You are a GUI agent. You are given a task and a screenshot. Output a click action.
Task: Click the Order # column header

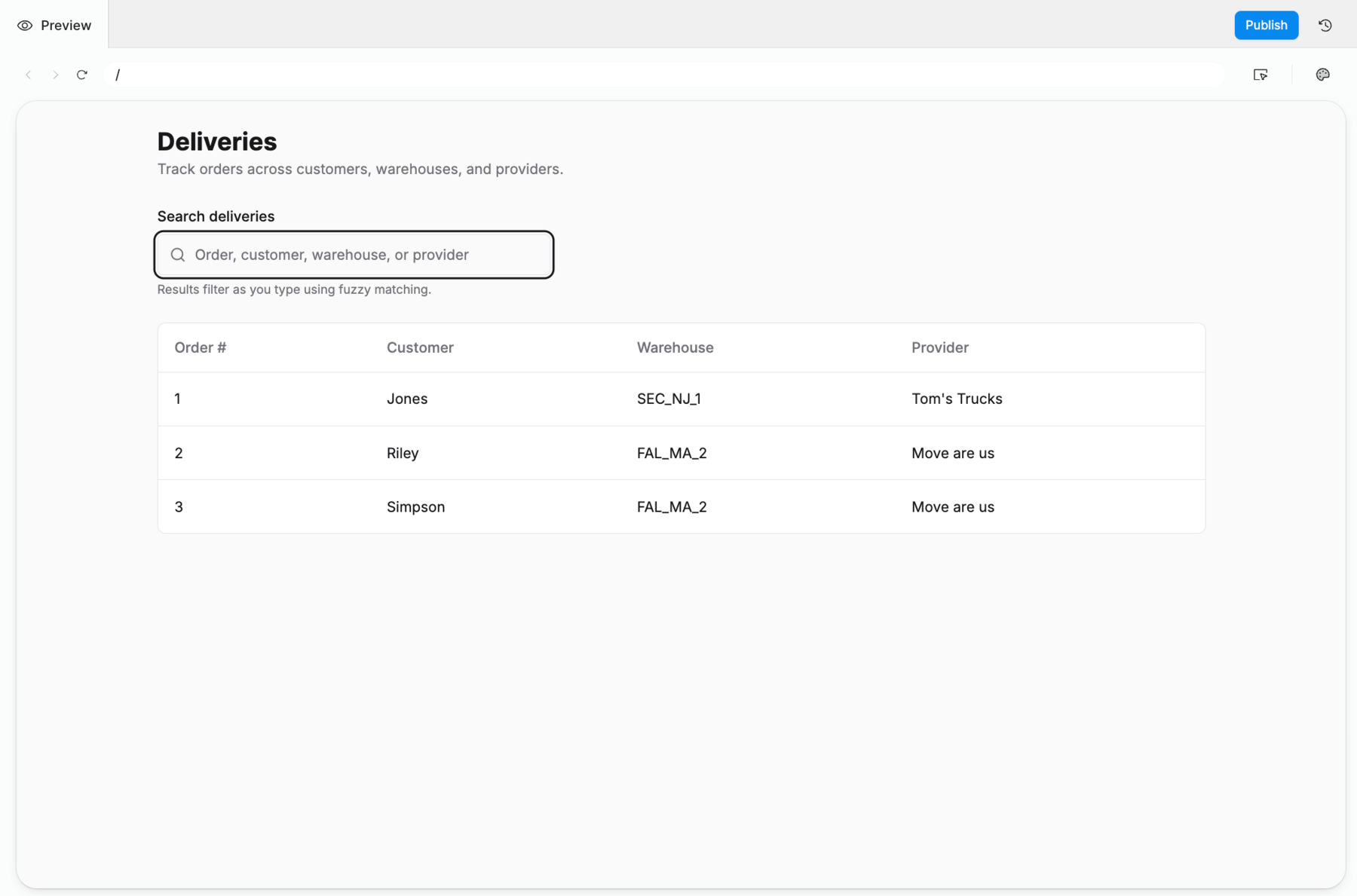pos(201,347)
